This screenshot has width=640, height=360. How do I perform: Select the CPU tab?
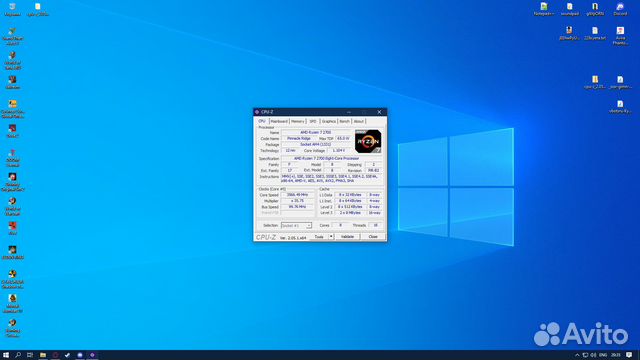[262, 121]
